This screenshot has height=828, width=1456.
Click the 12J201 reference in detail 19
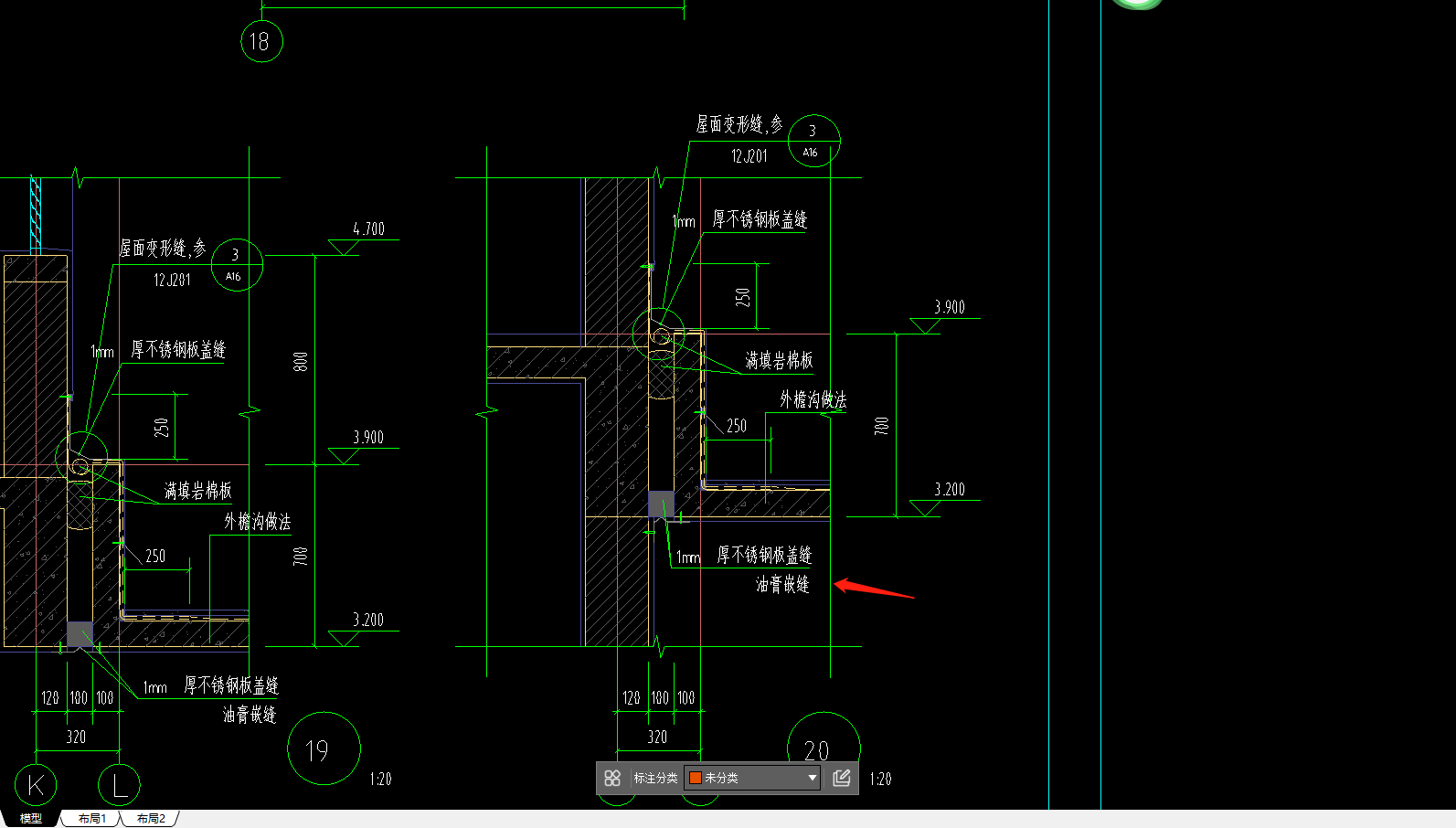pyautogui.click(x=172, y=280)
